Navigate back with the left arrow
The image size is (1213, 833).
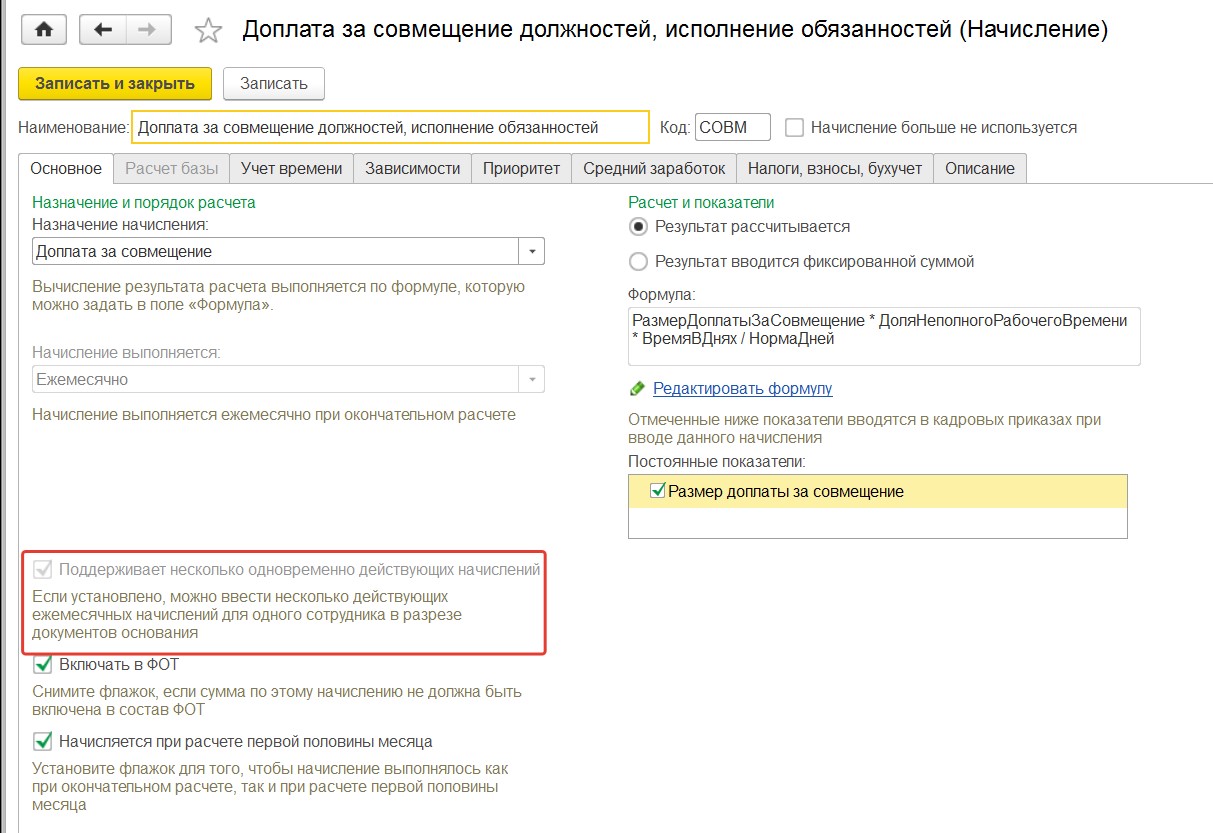(102, 30)
